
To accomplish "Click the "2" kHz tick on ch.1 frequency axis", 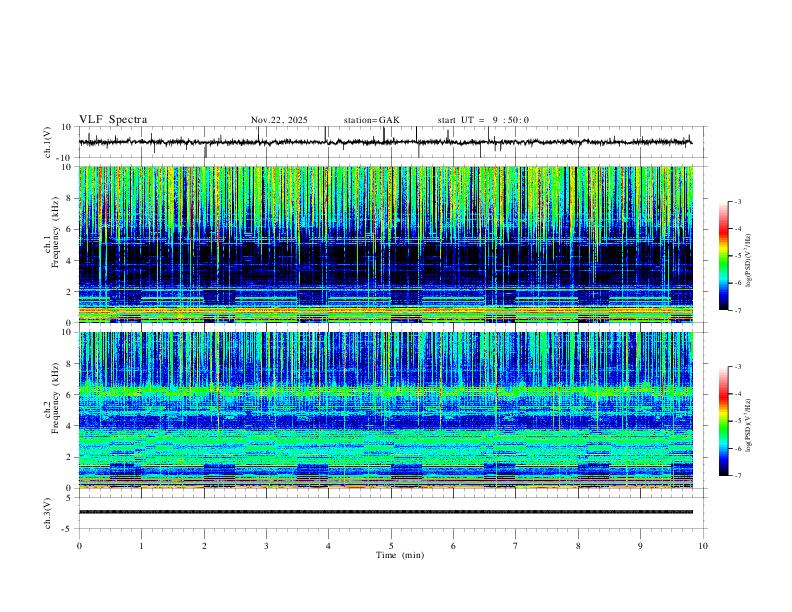I will click(70, 292).
